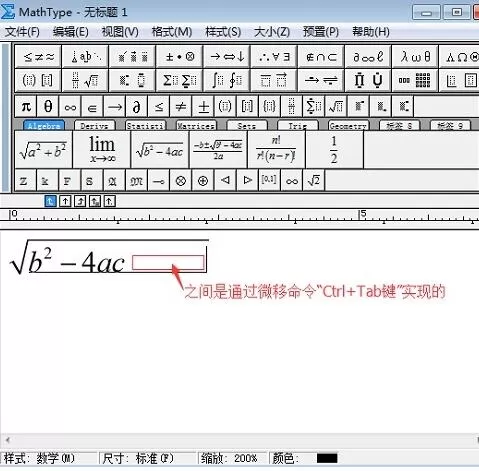The height and width of the screenshot is (471, 479).
Task: Switch to the Sets tab
Action: click(x=247, y=126)
